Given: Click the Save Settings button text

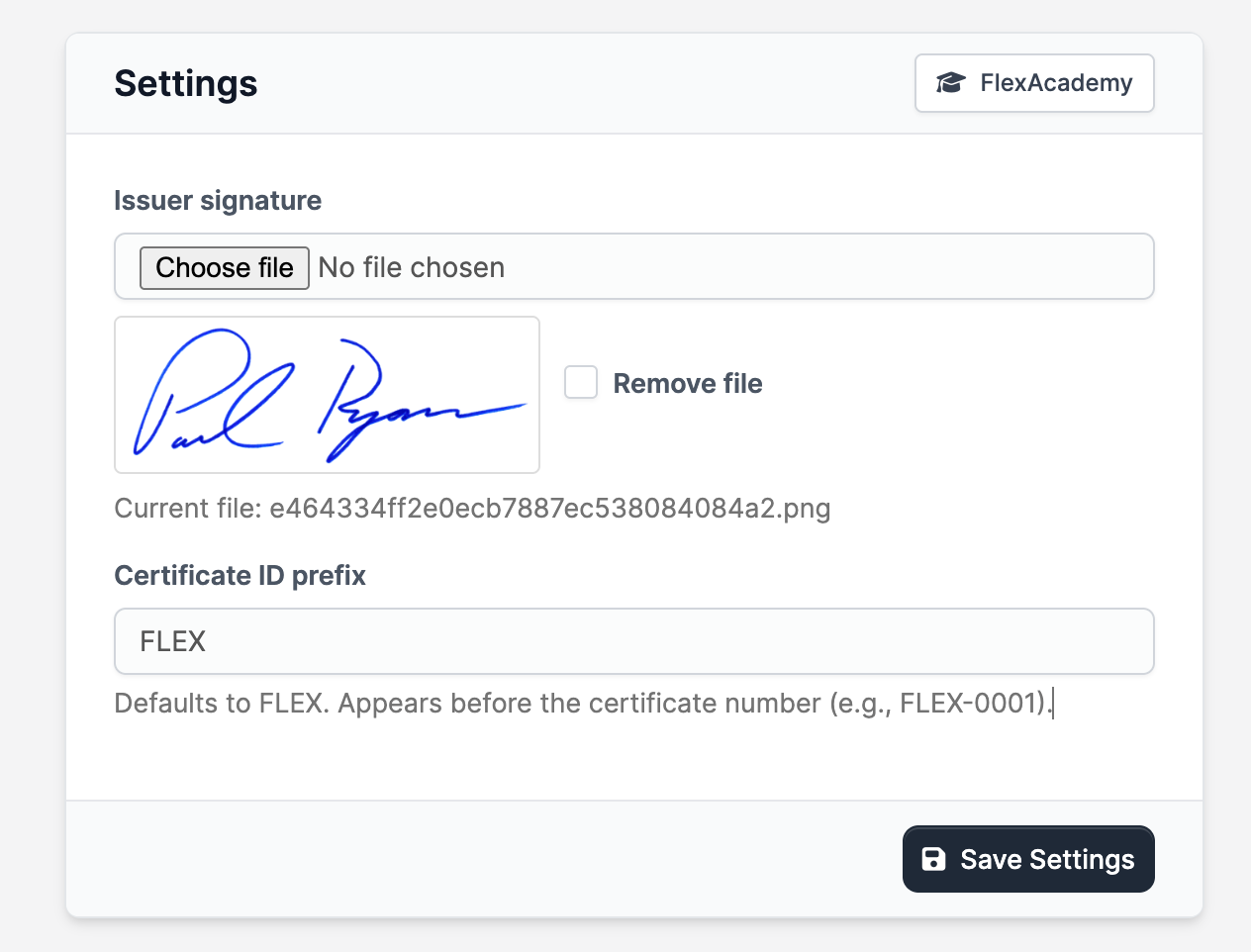Looking at the screenshot, I should click(x=1047, y=859).
